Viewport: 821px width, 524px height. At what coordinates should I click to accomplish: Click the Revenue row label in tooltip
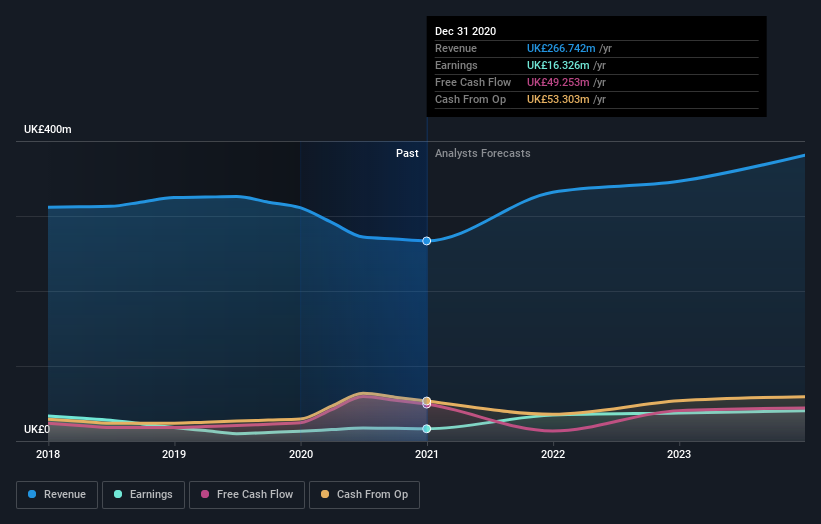pyautogui.click(x=456, y=48)
